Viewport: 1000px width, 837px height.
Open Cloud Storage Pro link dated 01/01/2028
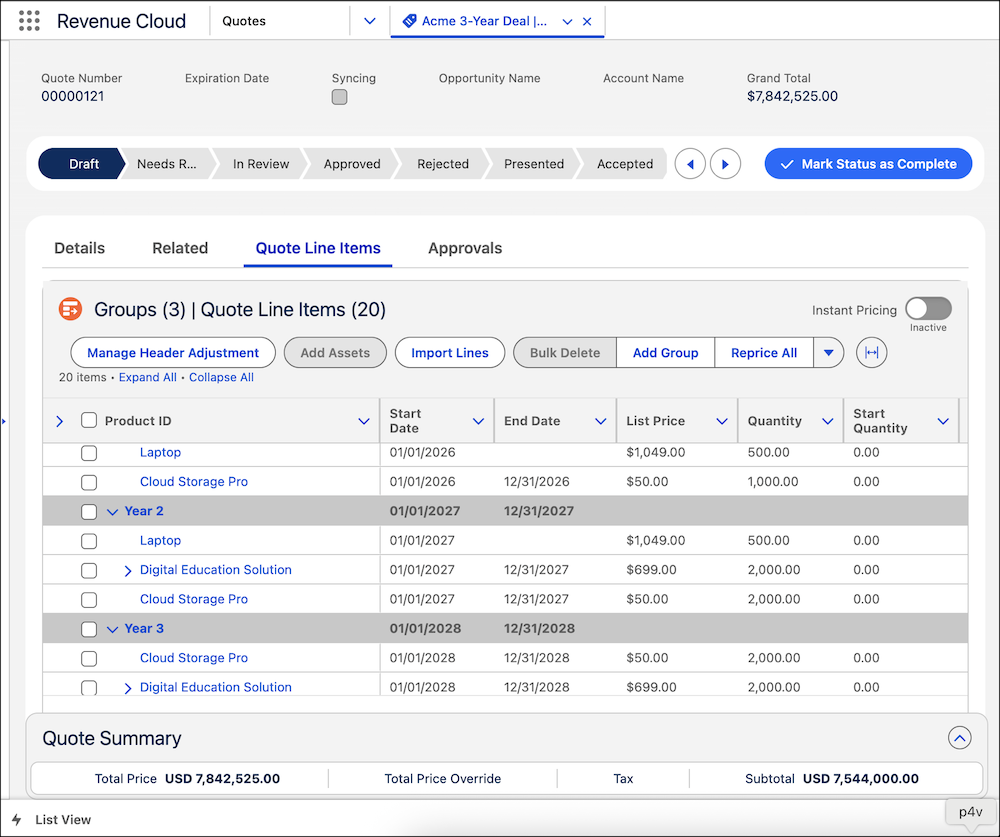pyautogui.click(x=194, y=658)
